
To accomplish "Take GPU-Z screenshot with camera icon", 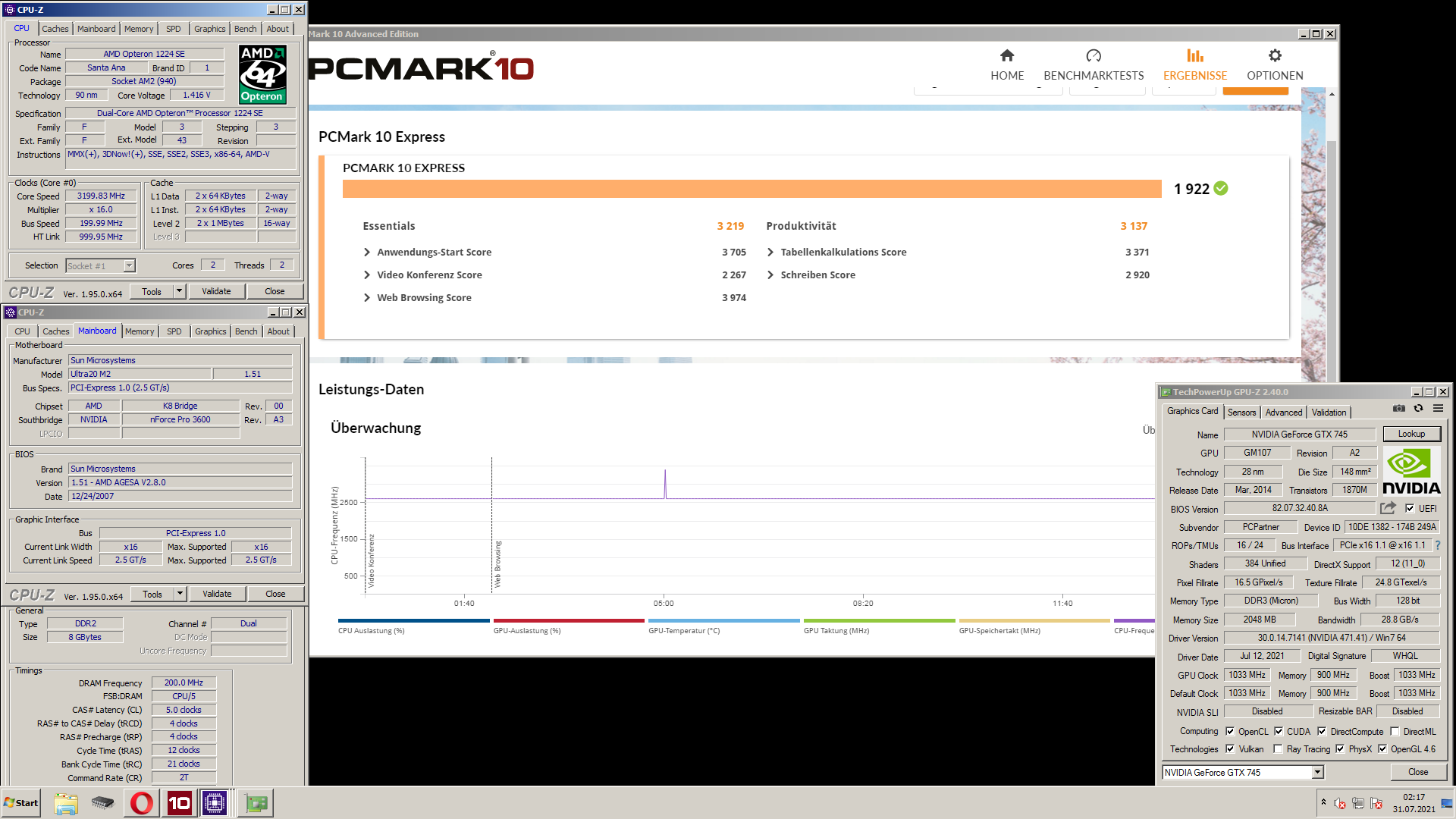I will (x=1399, y=408).
